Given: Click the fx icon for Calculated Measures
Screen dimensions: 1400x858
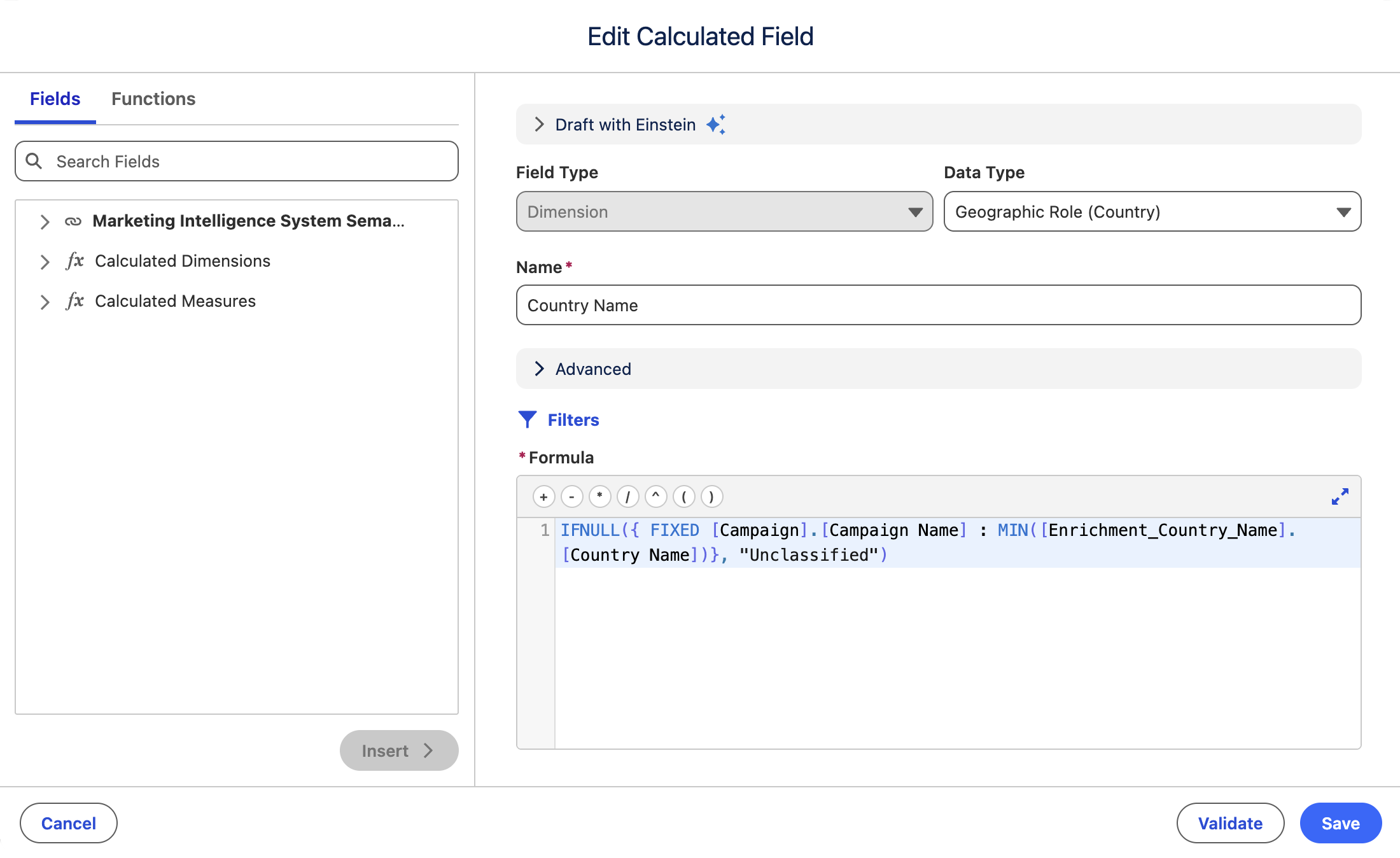Looking at the screenshot, I should [x=75, y=301].
